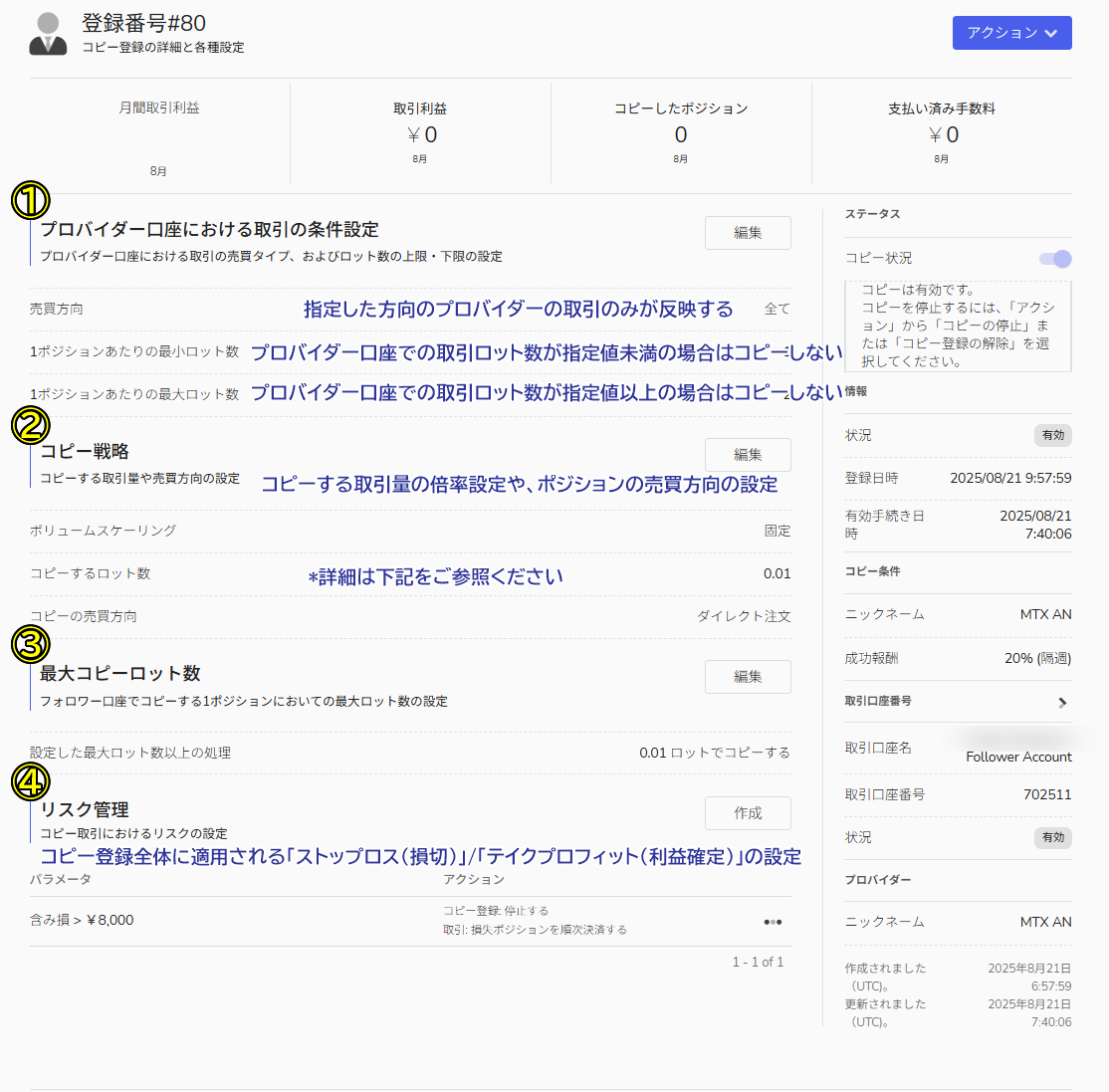
Task: Select the 8月 month under 月間取引利益
Action: 158,171
